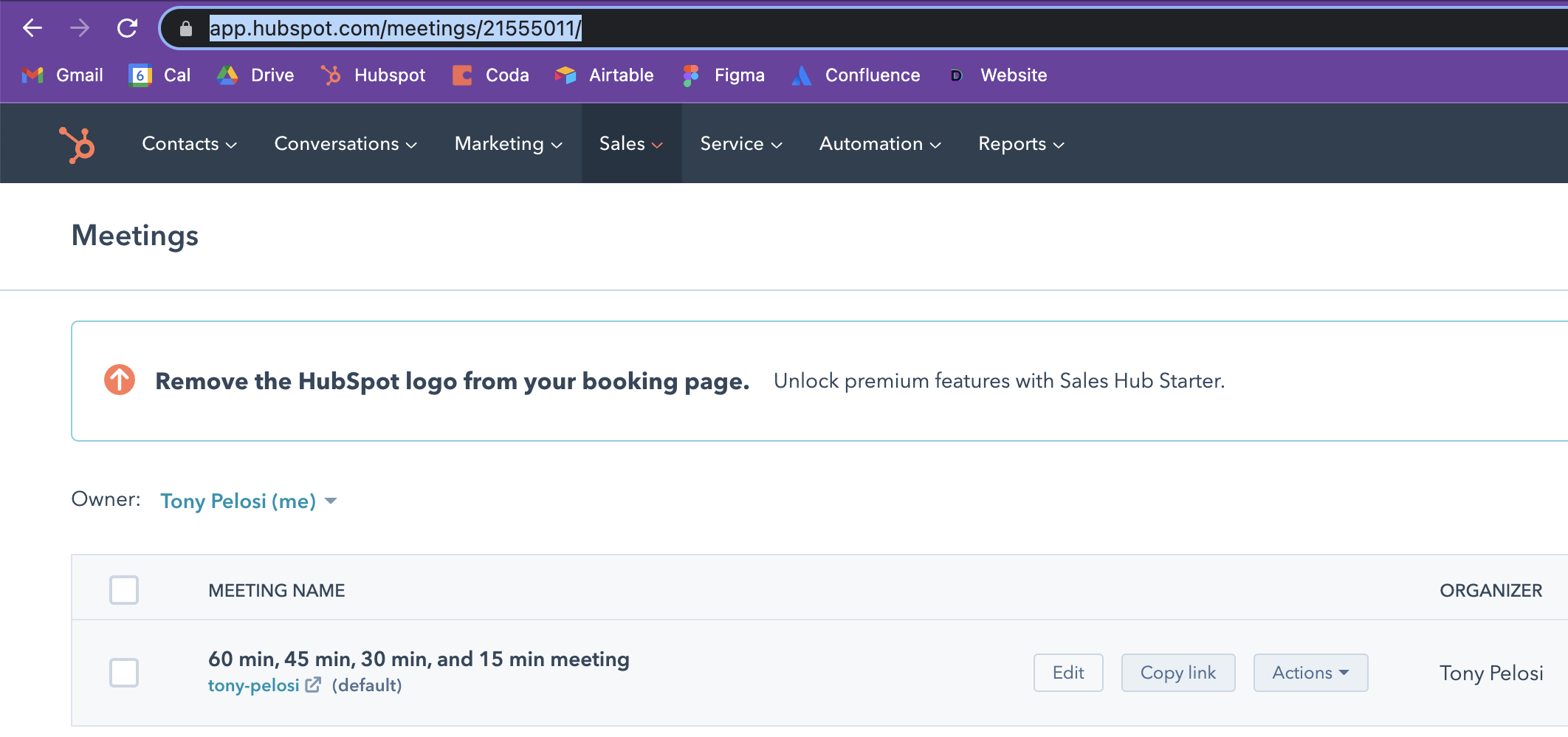Click the MEETING NAME column header

coord(277,591)
